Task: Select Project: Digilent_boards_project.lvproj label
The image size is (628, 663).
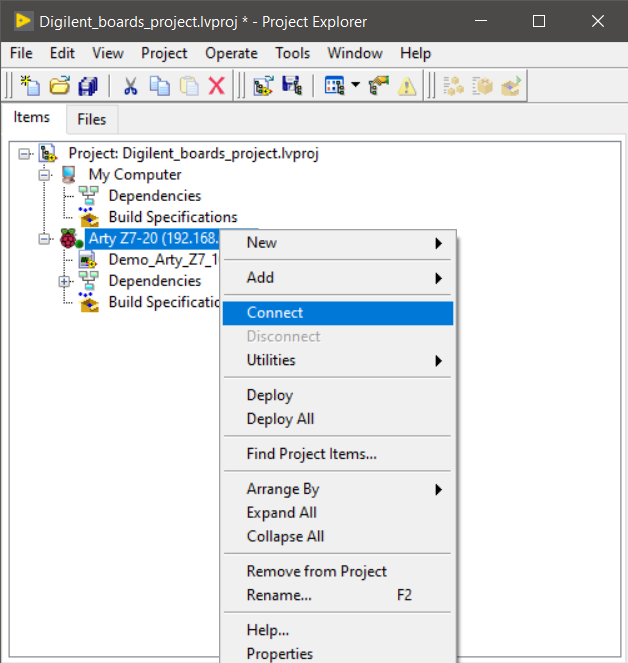Action: tap(194, 153)
